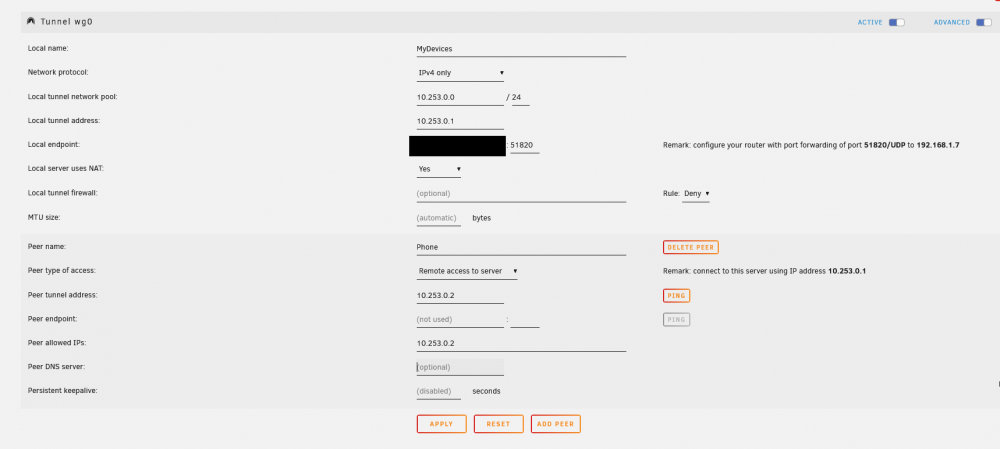Viewport: 1000px width, 449px height.
Task: Click the MTU size automatic field
Action: coord(438,218)
